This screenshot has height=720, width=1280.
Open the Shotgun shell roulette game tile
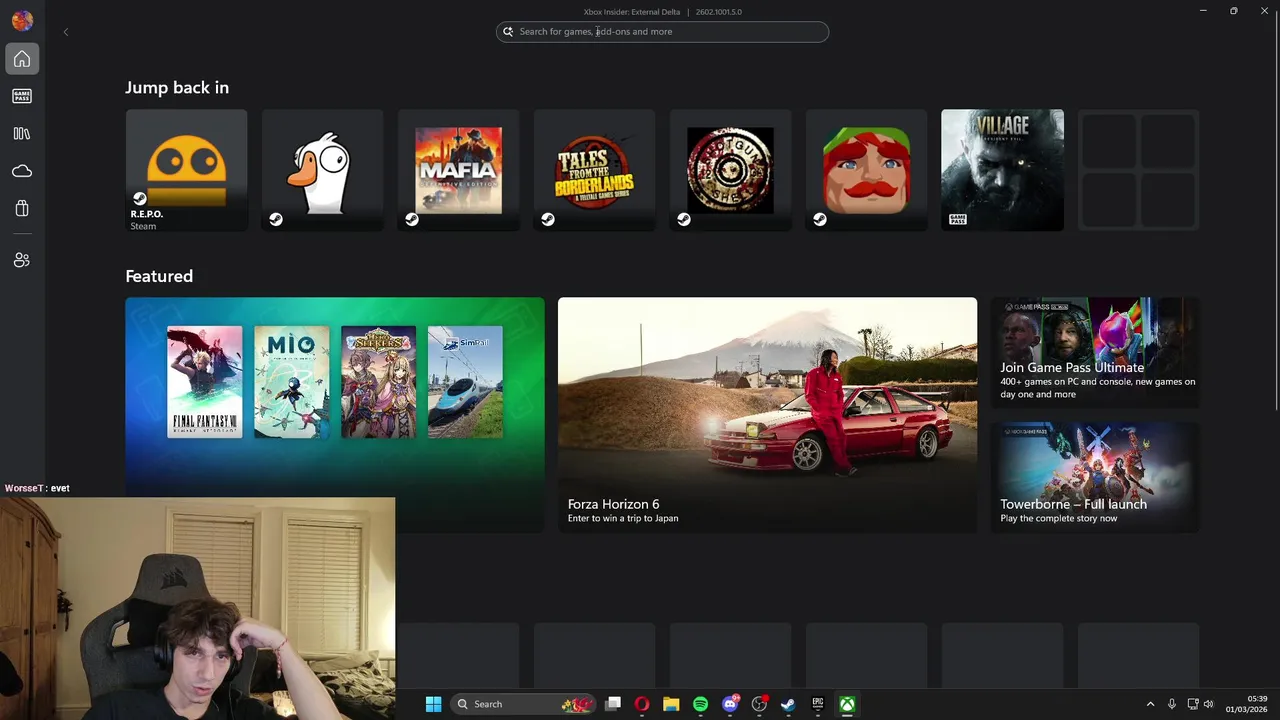coord(730,170)
